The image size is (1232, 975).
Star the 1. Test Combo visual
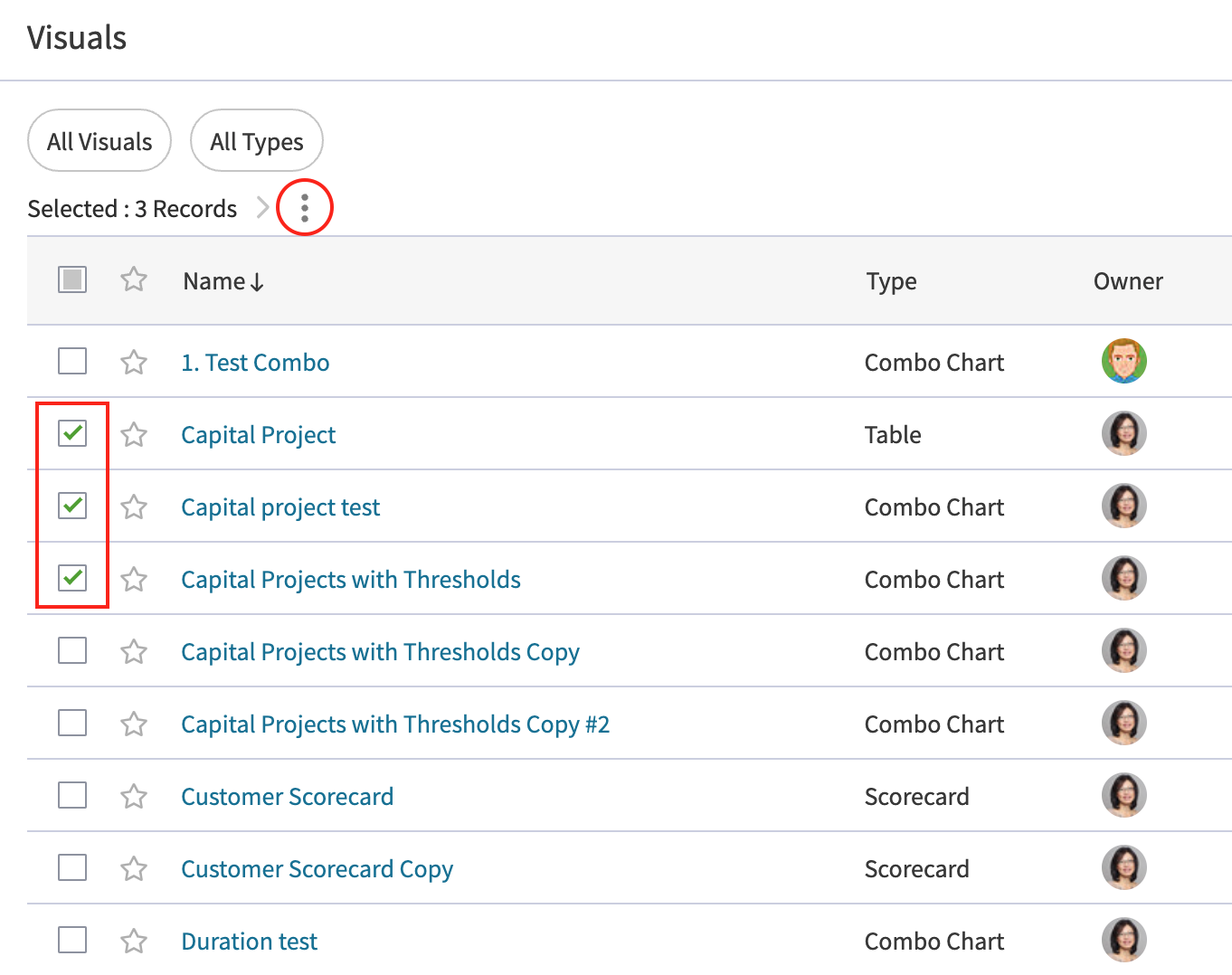[x=134, y=362]
